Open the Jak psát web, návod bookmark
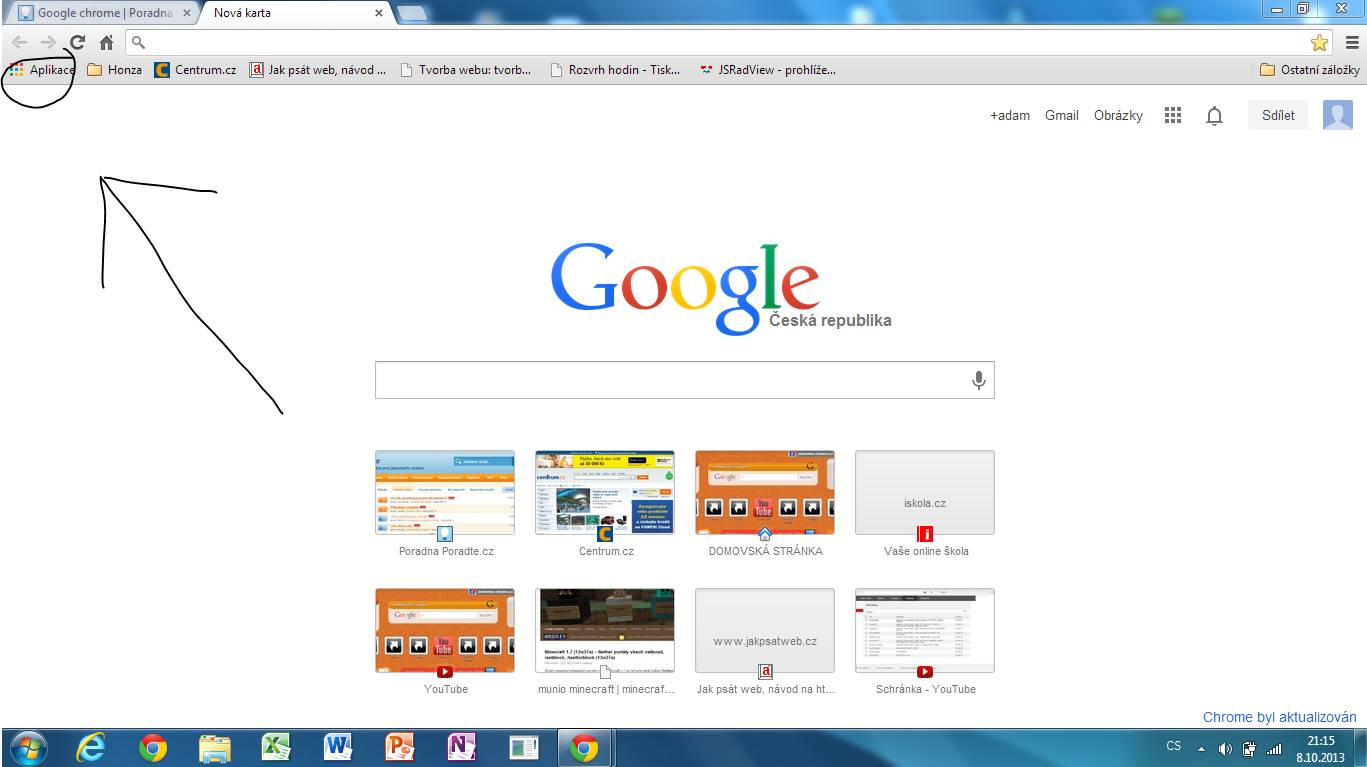Image resolution: width=1367 pixels, height=767 pixels. click(318, 70)
